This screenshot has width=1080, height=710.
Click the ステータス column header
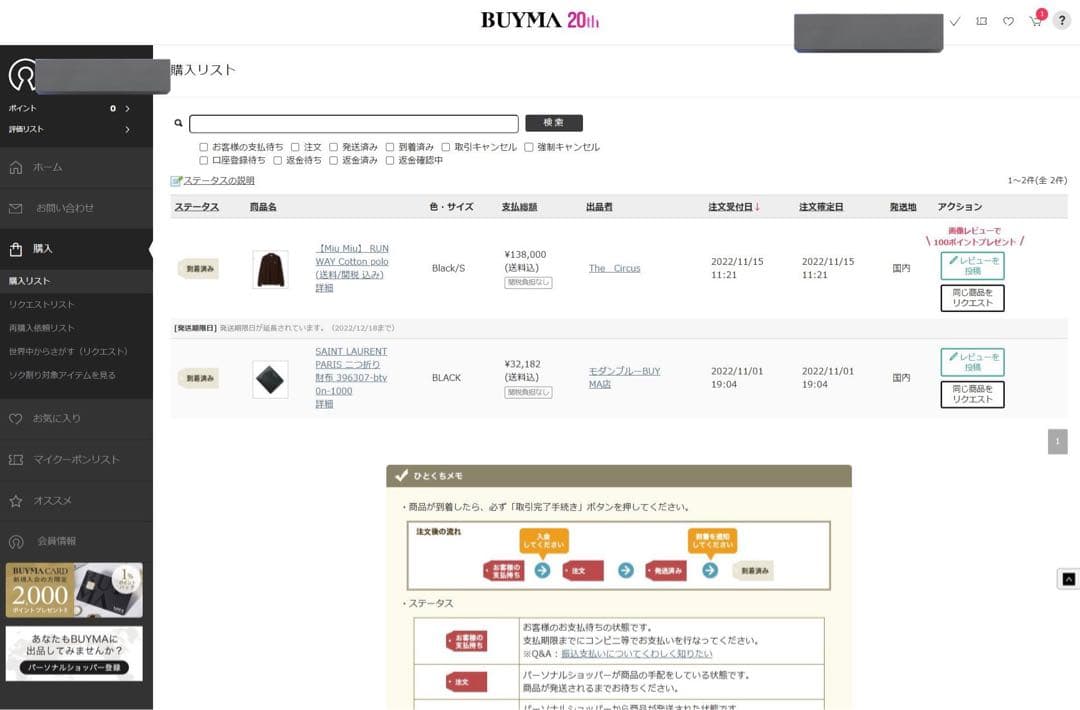pyautogui.click(x=196, y=207)
